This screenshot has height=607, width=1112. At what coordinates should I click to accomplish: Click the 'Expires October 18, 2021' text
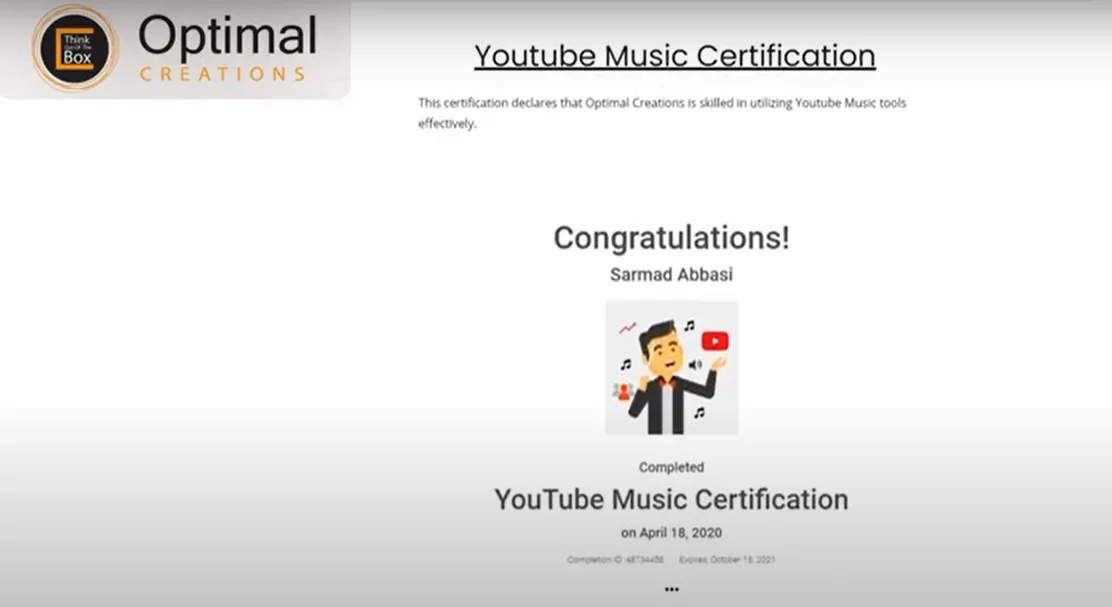click(727, 559)
